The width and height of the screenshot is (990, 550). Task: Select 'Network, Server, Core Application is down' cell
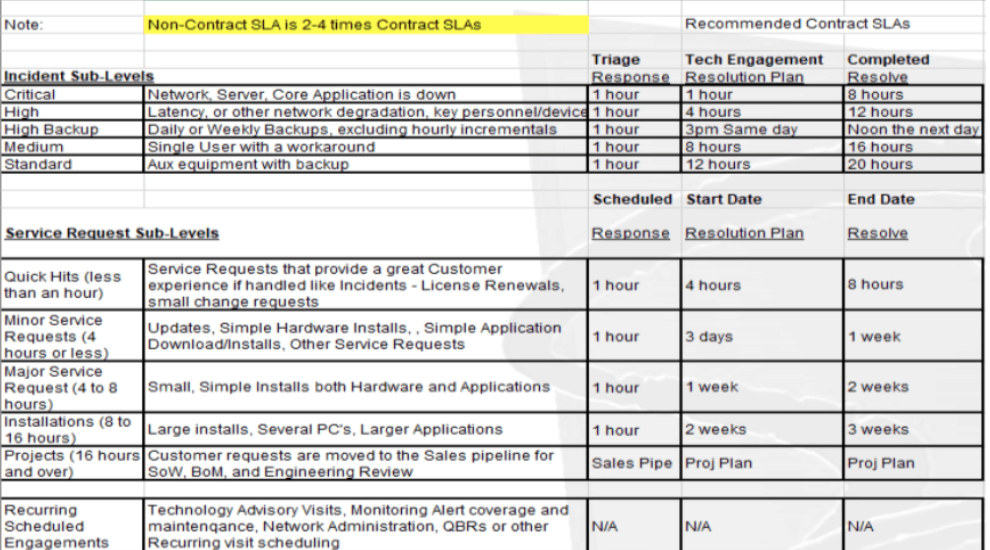[x=366, y=95]
